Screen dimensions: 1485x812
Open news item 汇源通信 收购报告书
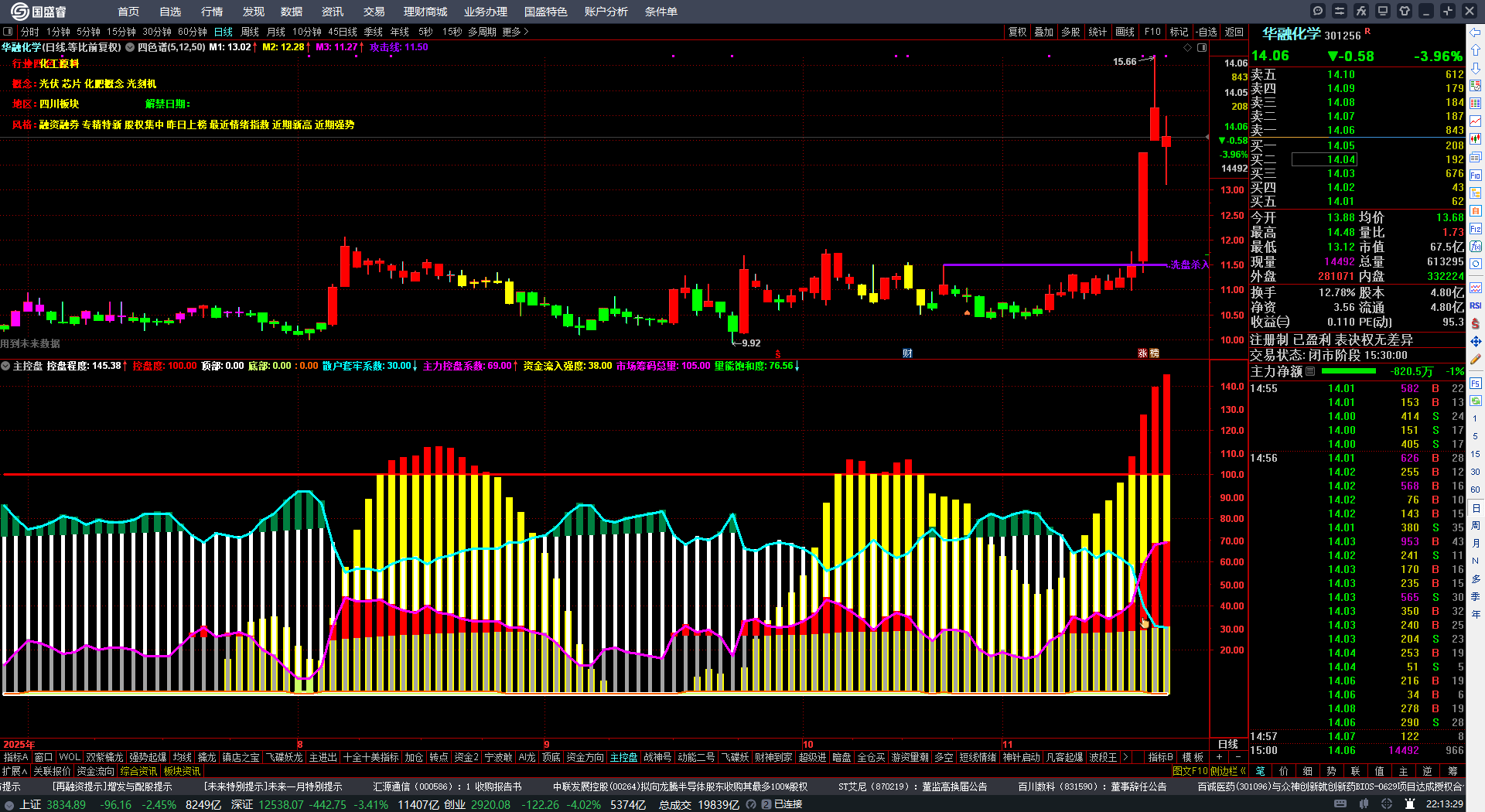(447, 786)
